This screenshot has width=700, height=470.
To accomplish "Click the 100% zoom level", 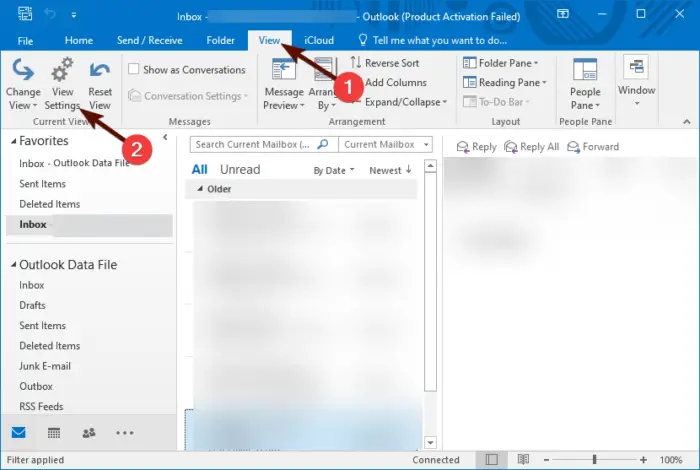I will pos(671,460).
